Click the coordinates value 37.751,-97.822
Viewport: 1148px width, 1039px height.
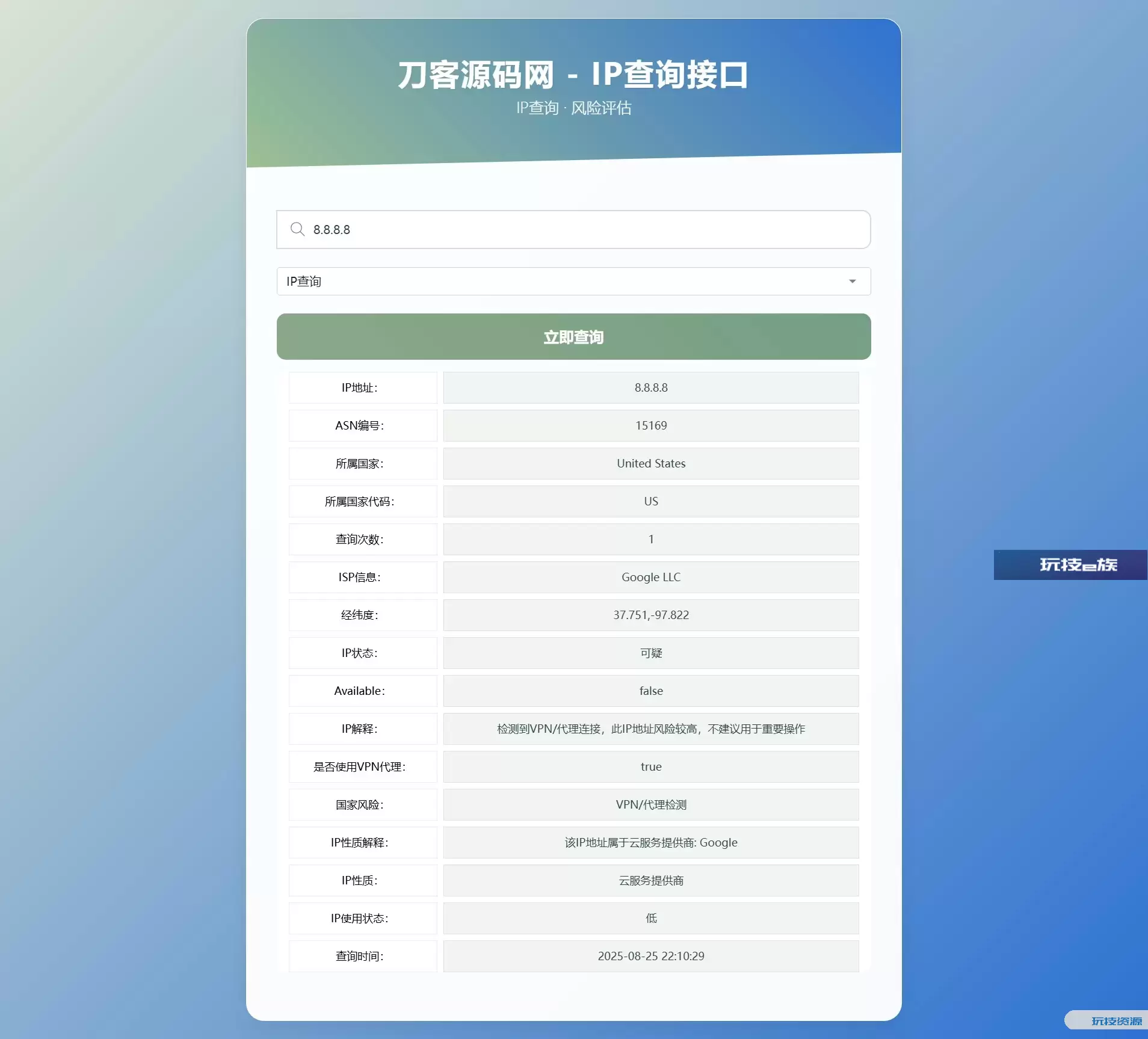point(650,615)
